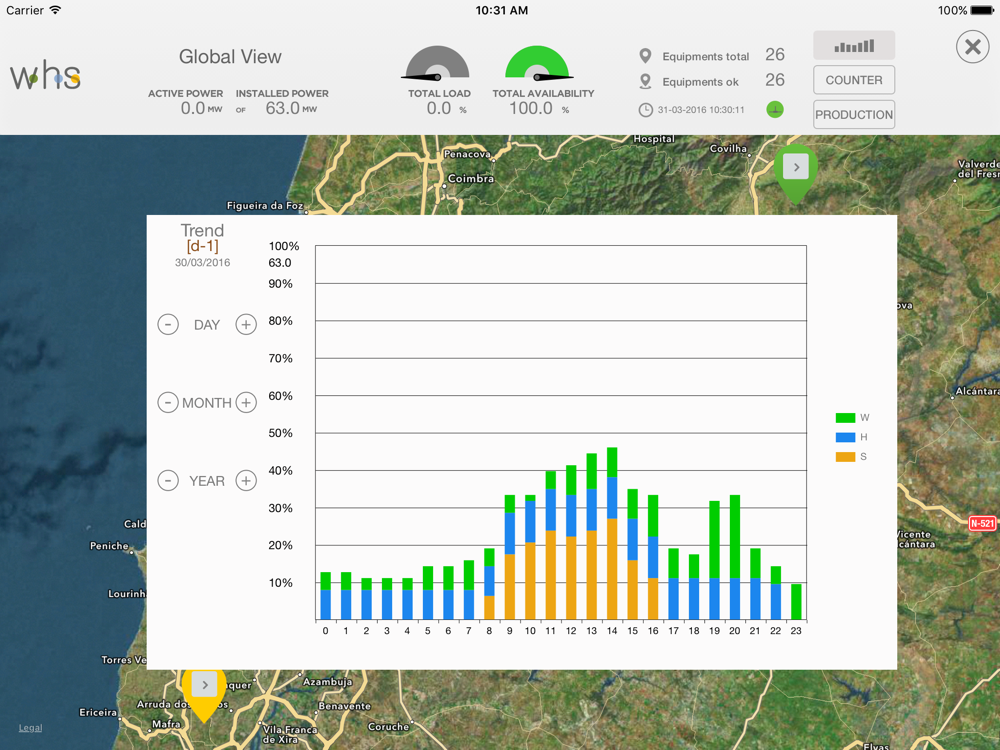The width and height of the screenshot is (1000, 750).
Task: Tap the Peniche map label
Action: point(109,546)
